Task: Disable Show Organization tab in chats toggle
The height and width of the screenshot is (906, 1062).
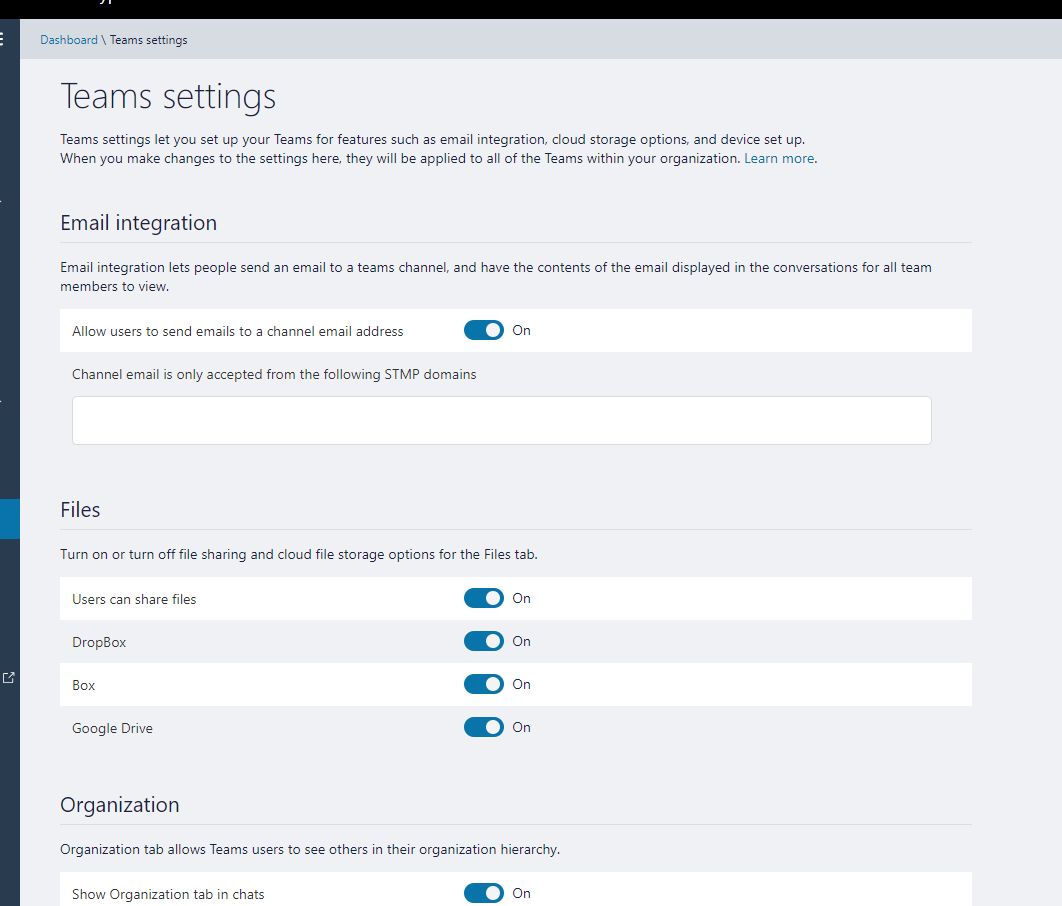Action: coord(484,893)
